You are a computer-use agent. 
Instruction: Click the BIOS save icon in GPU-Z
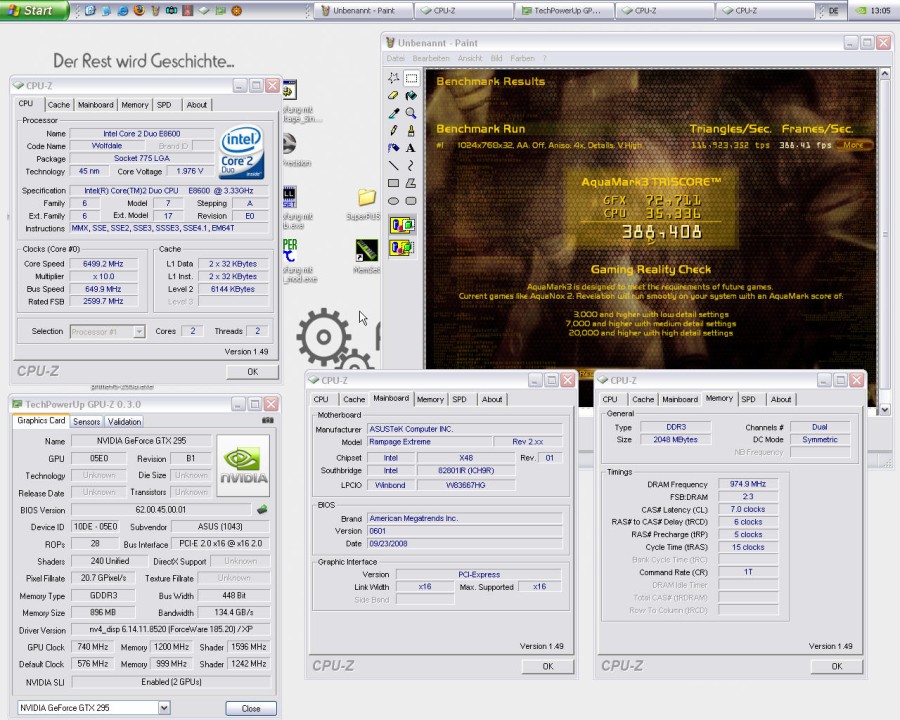tap(262, 509)
